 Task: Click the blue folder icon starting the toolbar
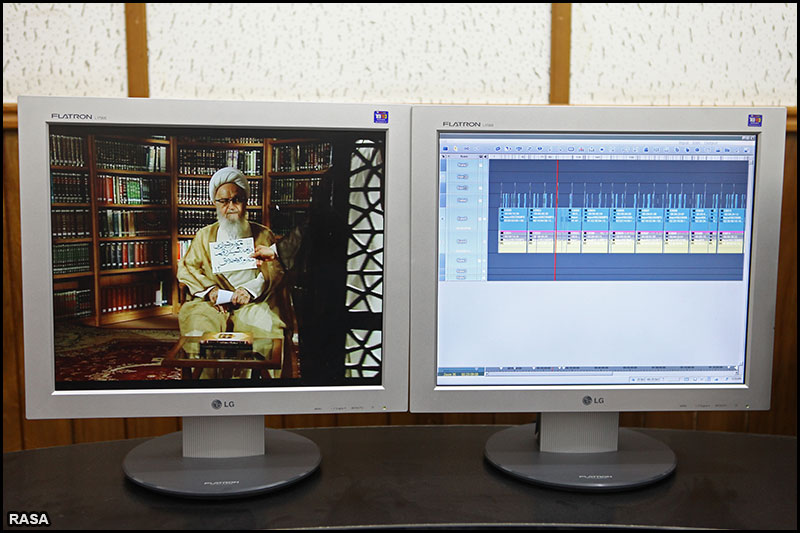pos(445,149)
